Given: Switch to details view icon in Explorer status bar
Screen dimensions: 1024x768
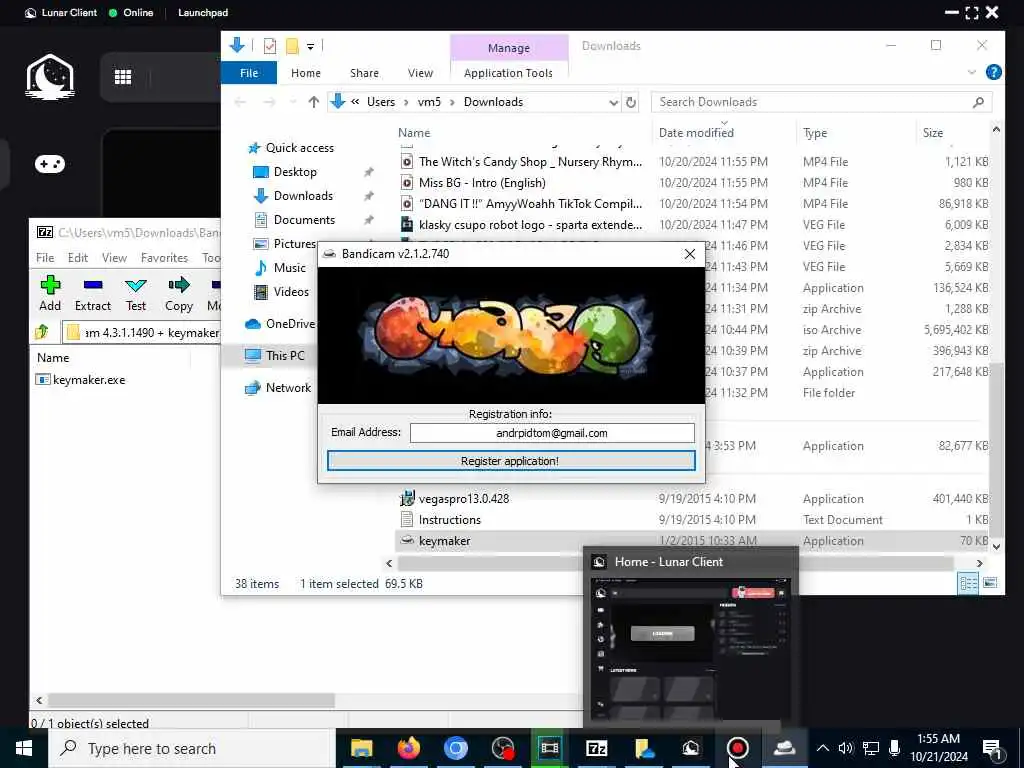Looking at the screenshot, I should click(x=968, y=583).
